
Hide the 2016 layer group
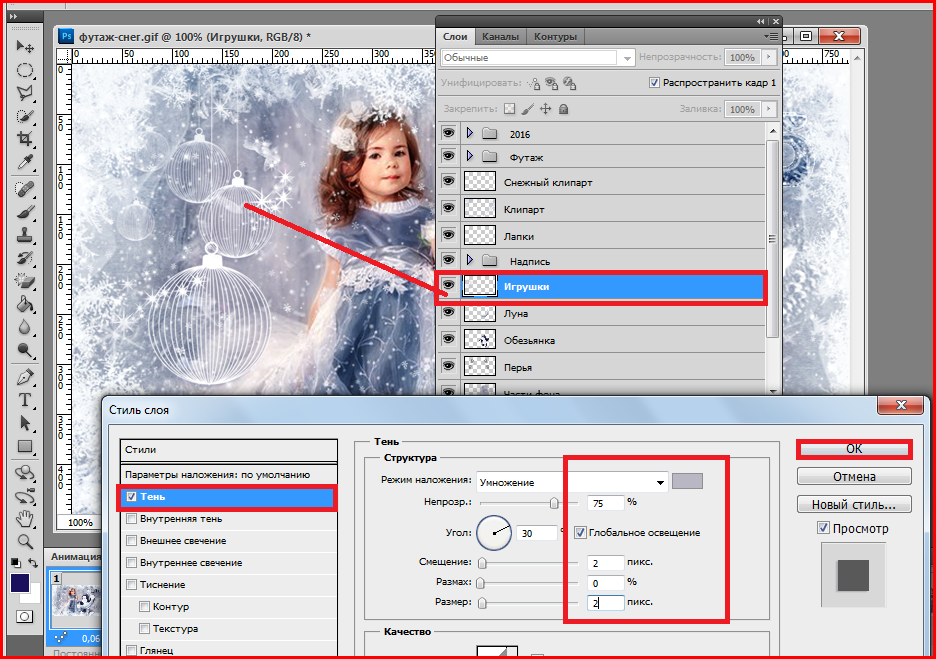448,133
